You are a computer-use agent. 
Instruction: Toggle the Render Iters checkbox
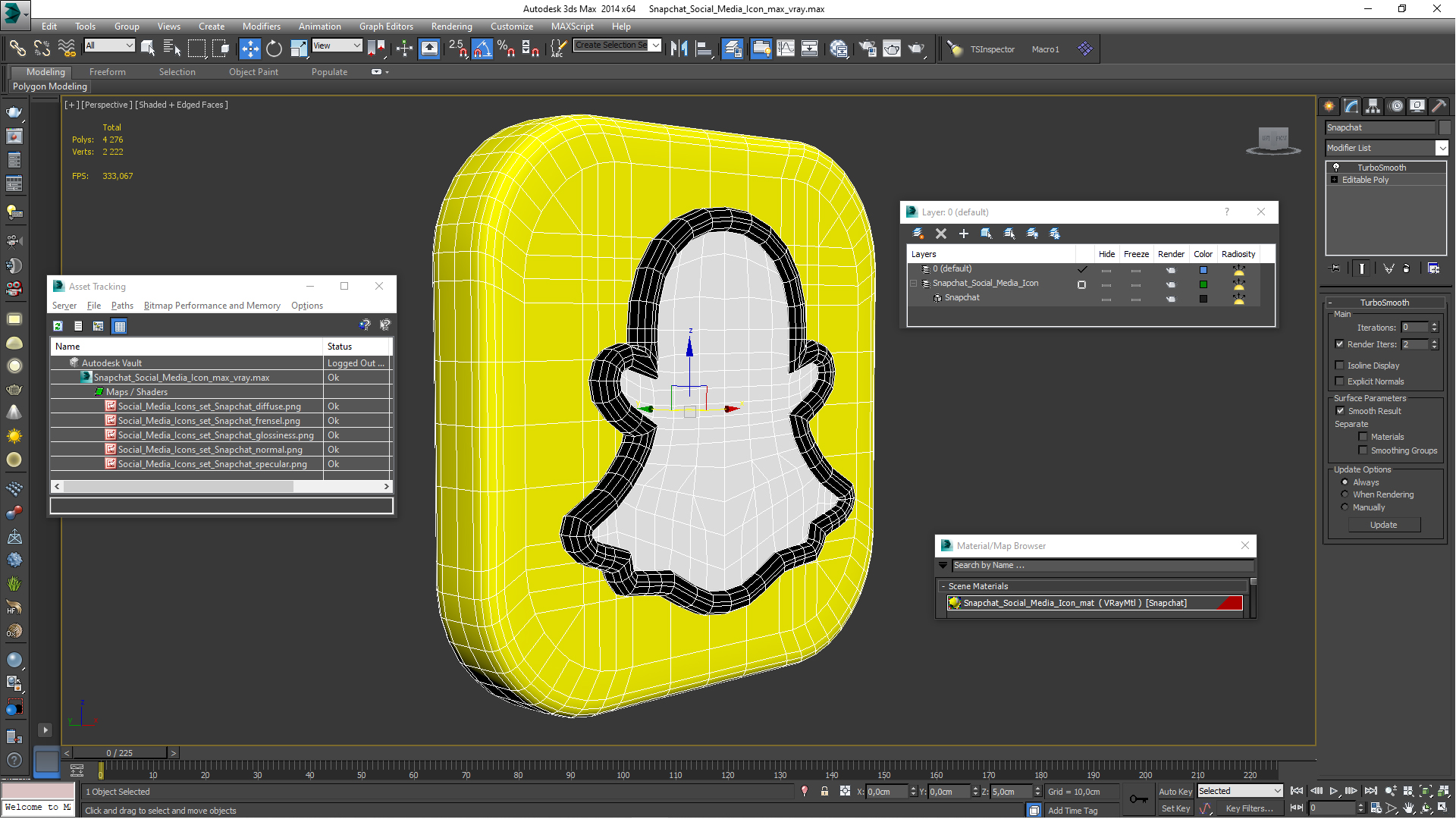1339,344
